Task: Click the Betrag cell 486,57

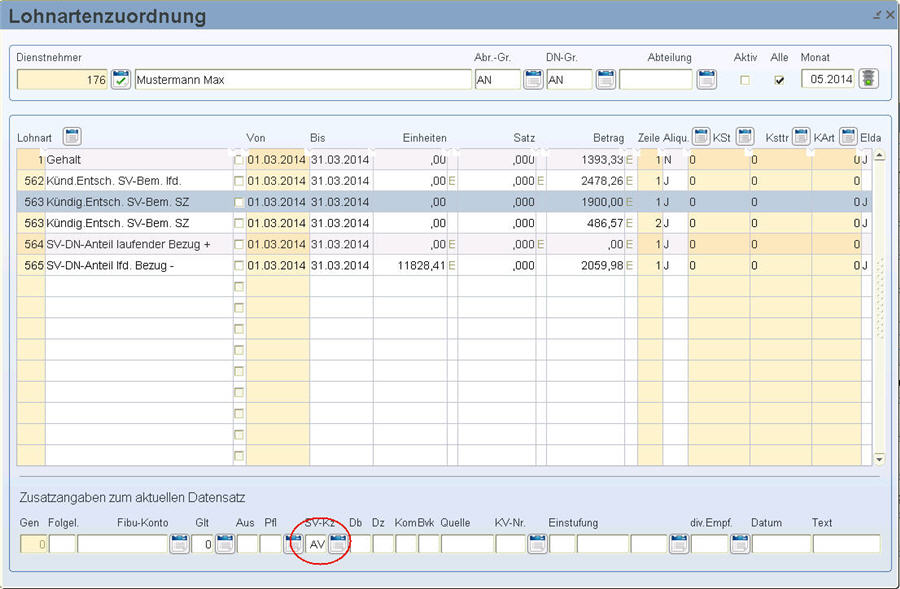Action: (585, 223)
